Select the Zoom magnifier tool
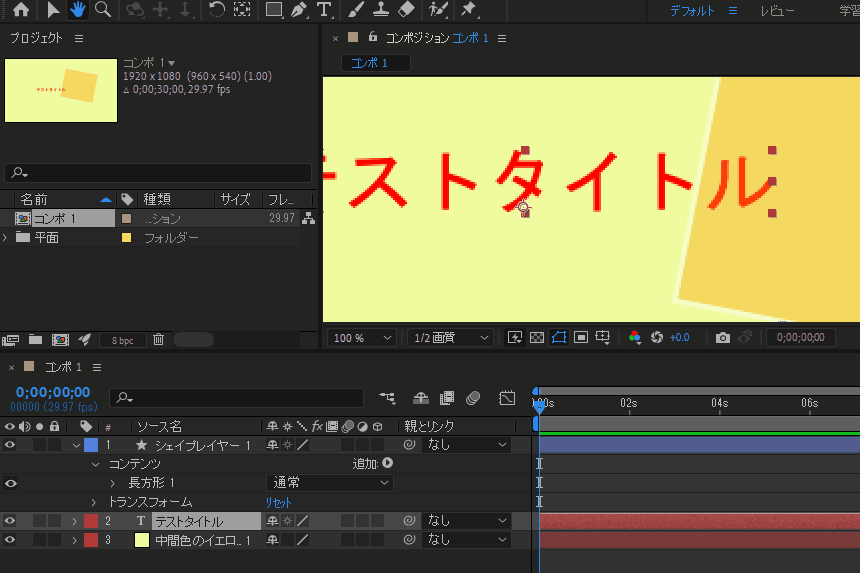The height and width of the screenshot is (573, 860). tap(103, 9)
